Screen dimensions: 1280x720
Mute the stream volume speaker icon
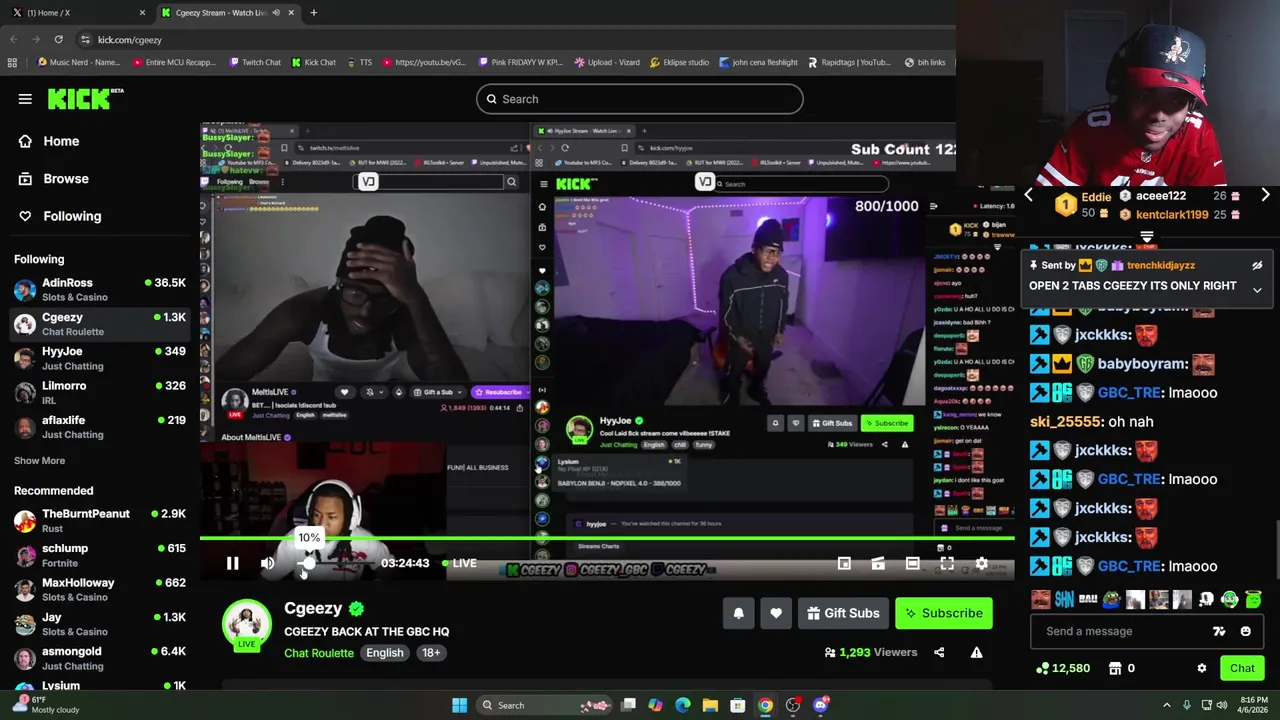pyautogui.click(x=267, y=564)
